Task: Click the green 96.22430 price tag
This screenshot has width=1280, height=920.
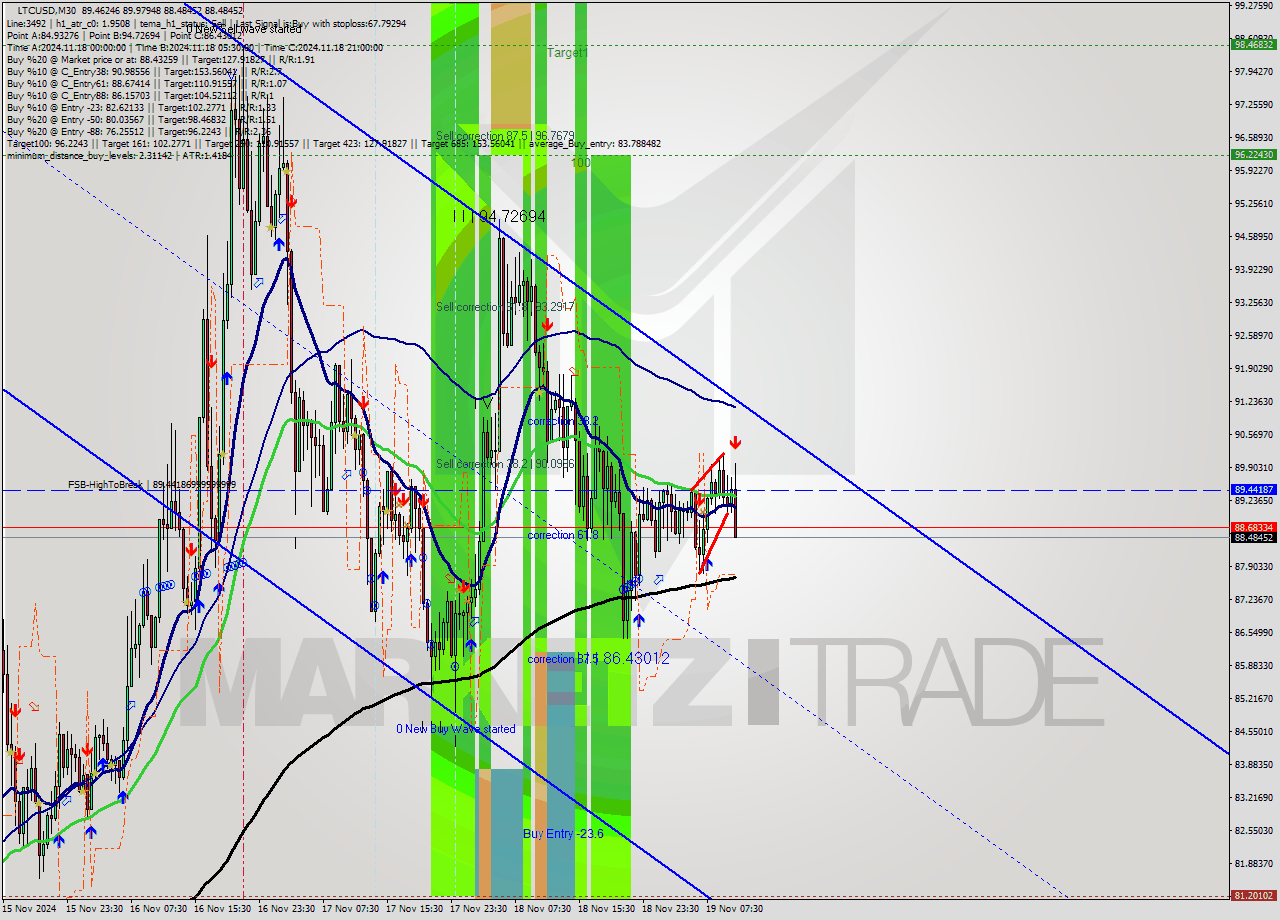Action: tap(1254, 155)
